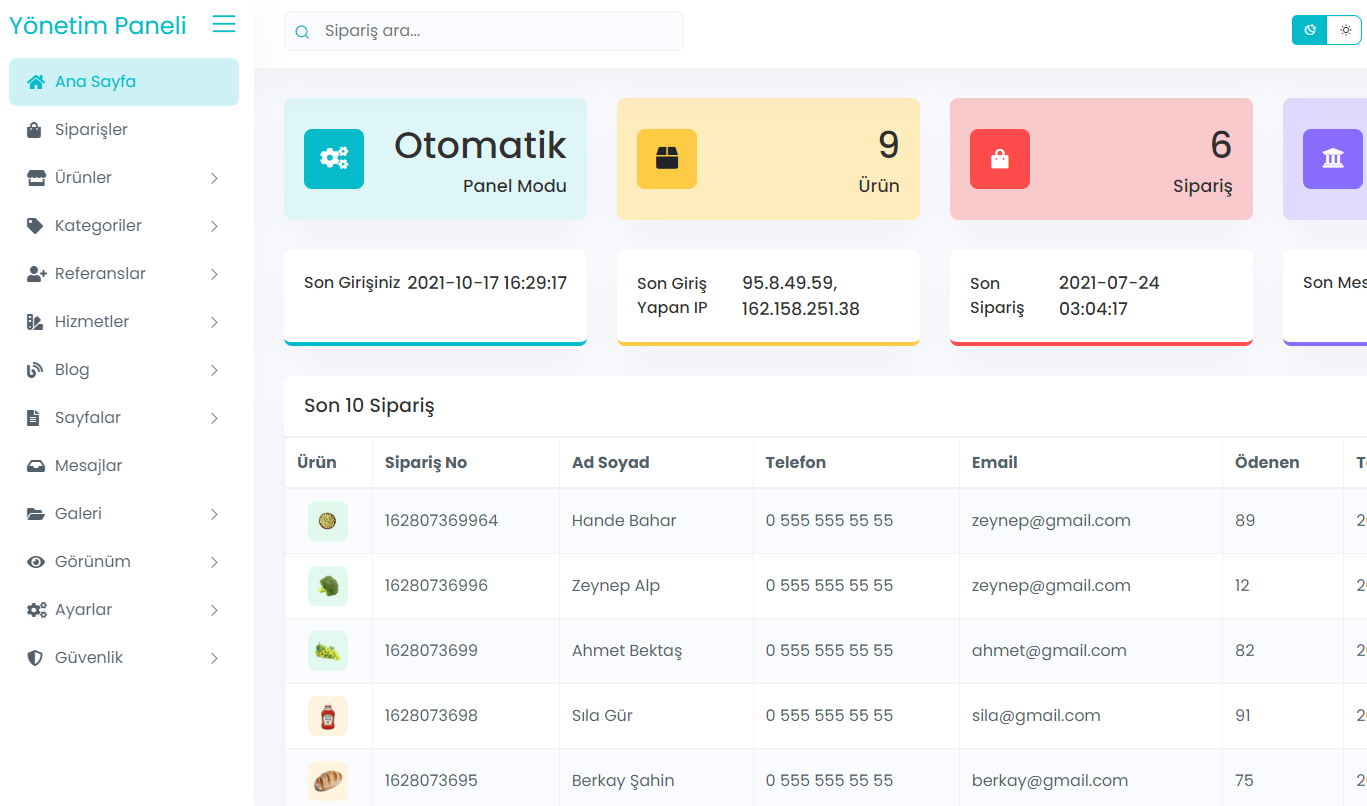
Task: Click the hamburger menu icon beside Yönetim Paneli
Action: coord(224,25)
